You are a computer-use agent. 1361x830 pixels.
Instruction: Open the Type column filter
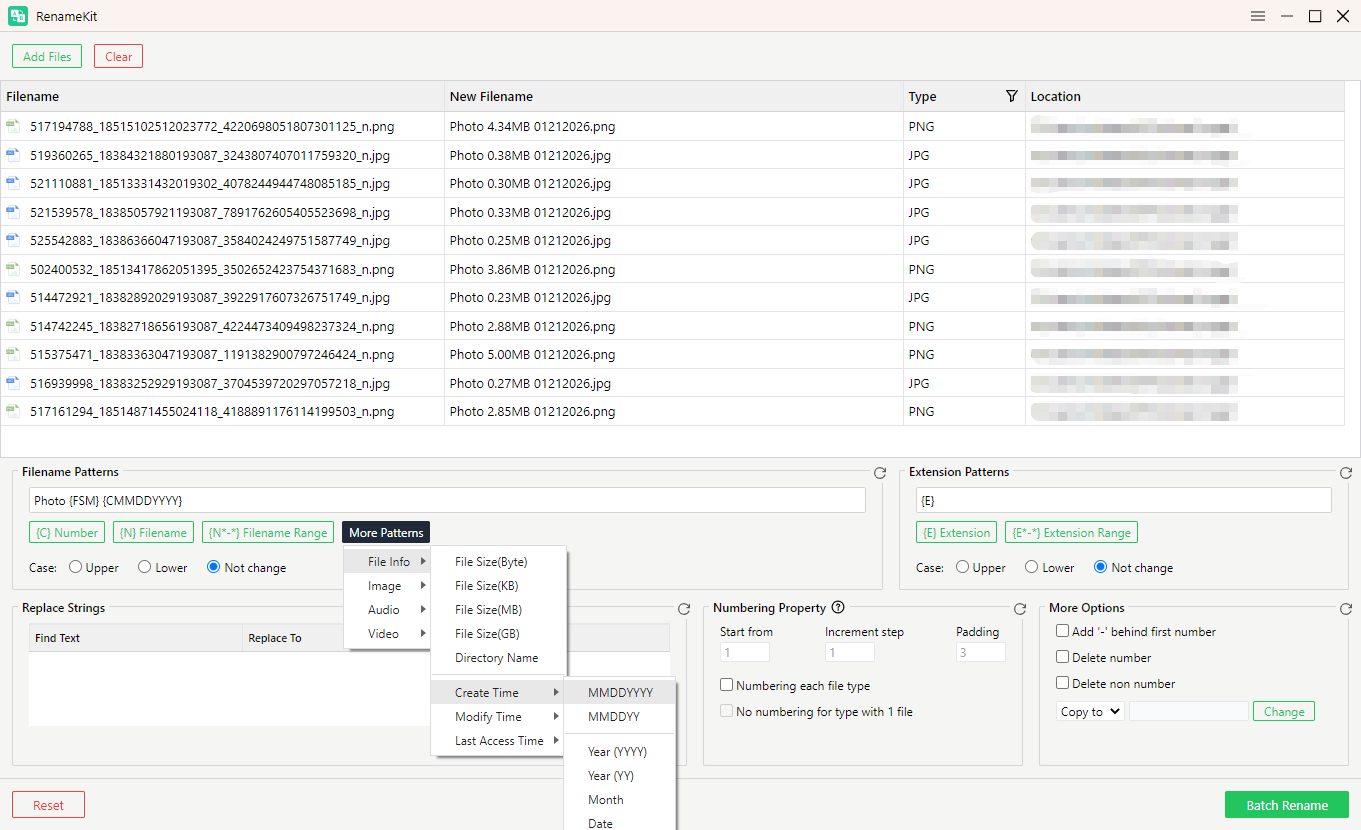click(1011, 96)
